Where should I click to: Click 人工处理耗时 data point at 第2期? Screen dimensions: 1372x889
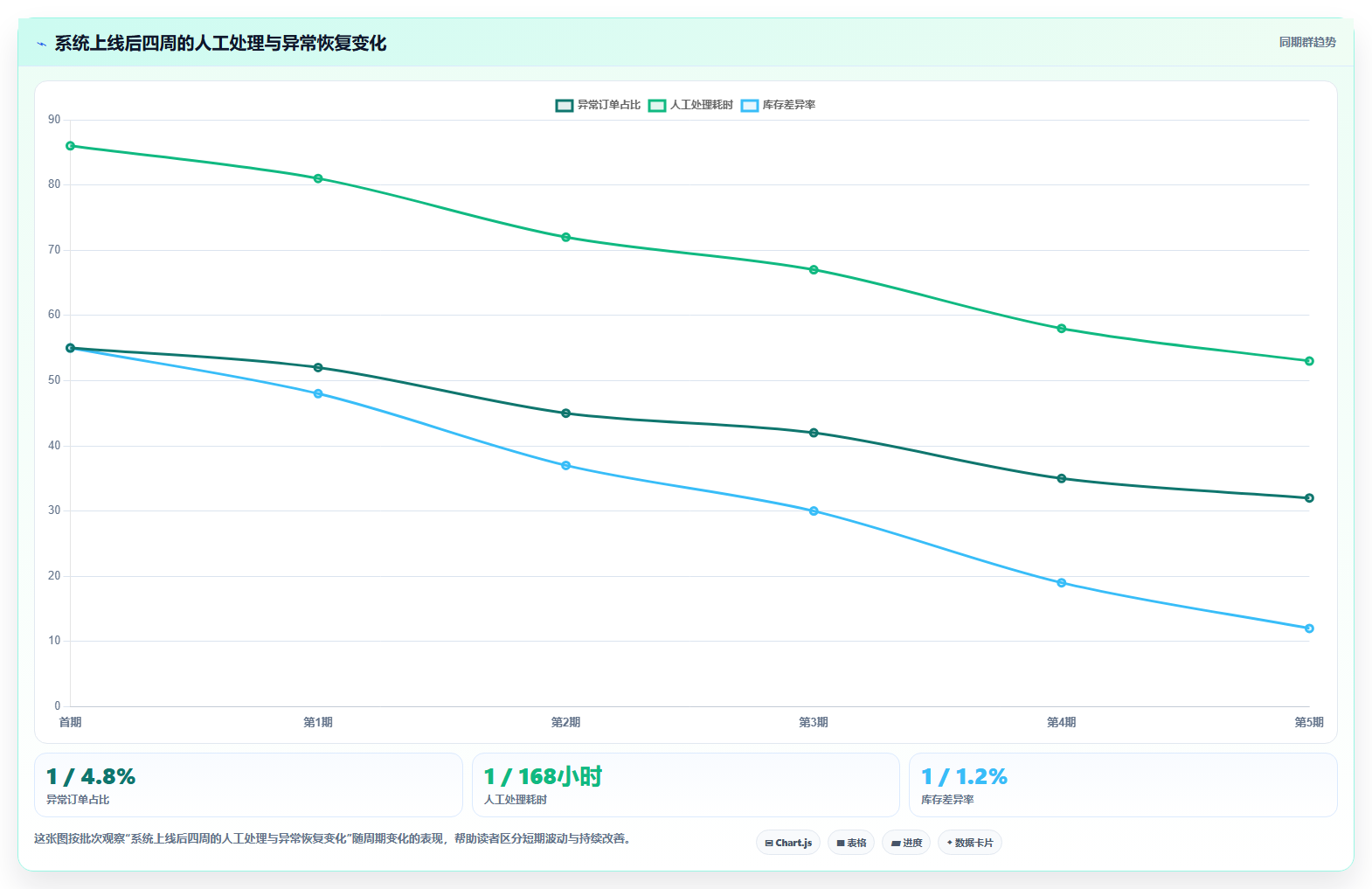tap(566, 237)
